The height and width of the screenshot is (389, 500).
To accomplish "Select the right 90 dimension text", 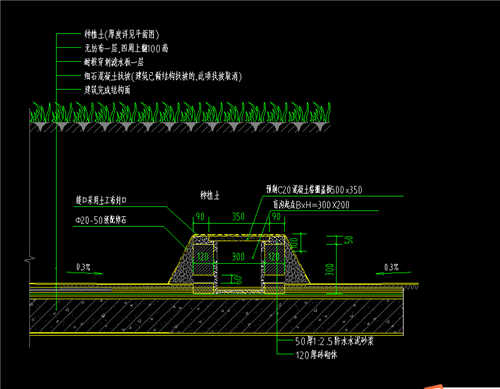I will coord(276,217).
